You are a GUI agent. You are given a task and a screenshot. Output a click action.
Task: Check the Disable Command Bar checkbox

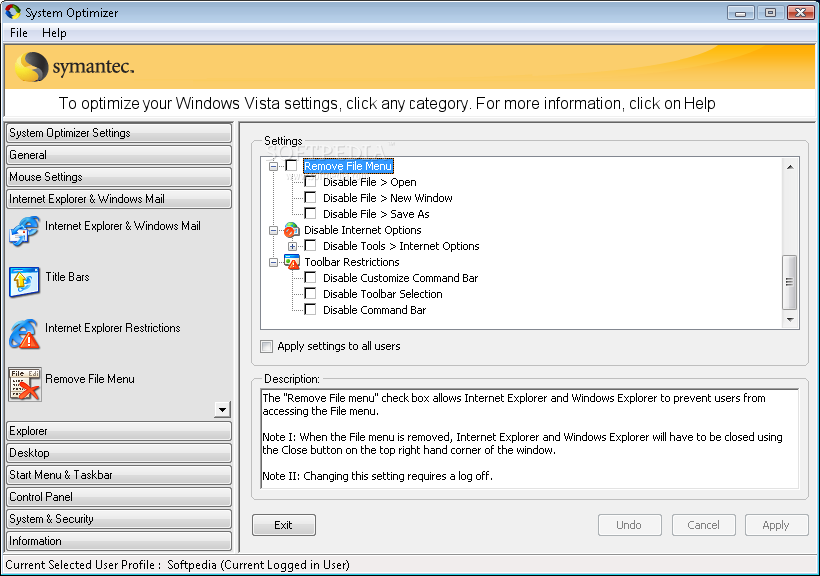click(310, 310)
